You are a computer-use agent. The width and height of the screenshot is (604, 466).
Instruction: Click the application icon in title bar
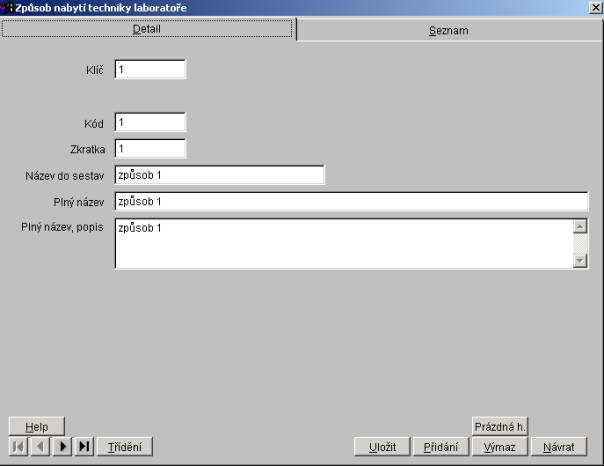(x=8, y=8)
